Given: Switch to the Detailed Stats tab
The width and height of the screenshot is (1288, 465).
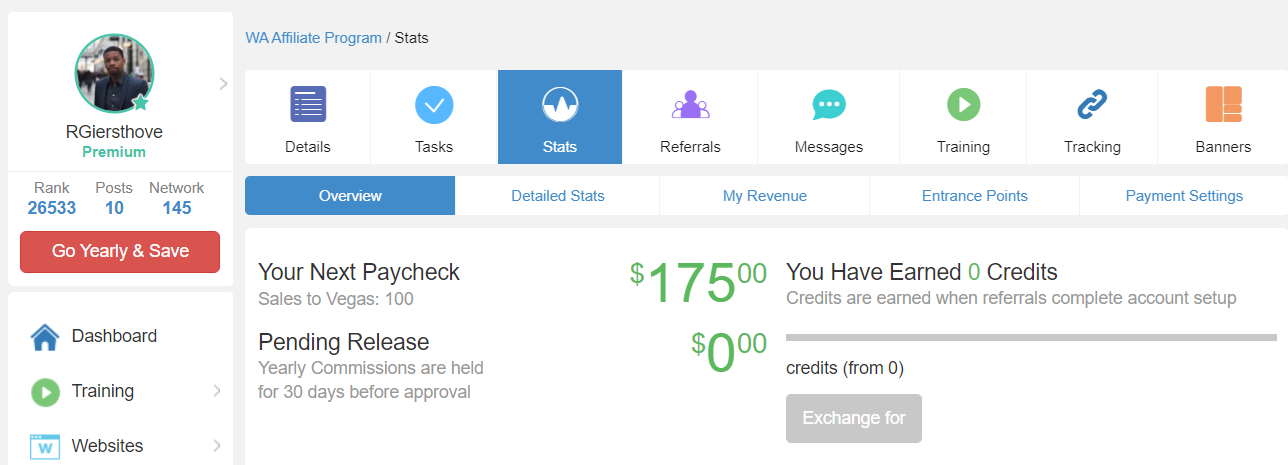Looking at the screenshot, I should [x=558, y=196].
